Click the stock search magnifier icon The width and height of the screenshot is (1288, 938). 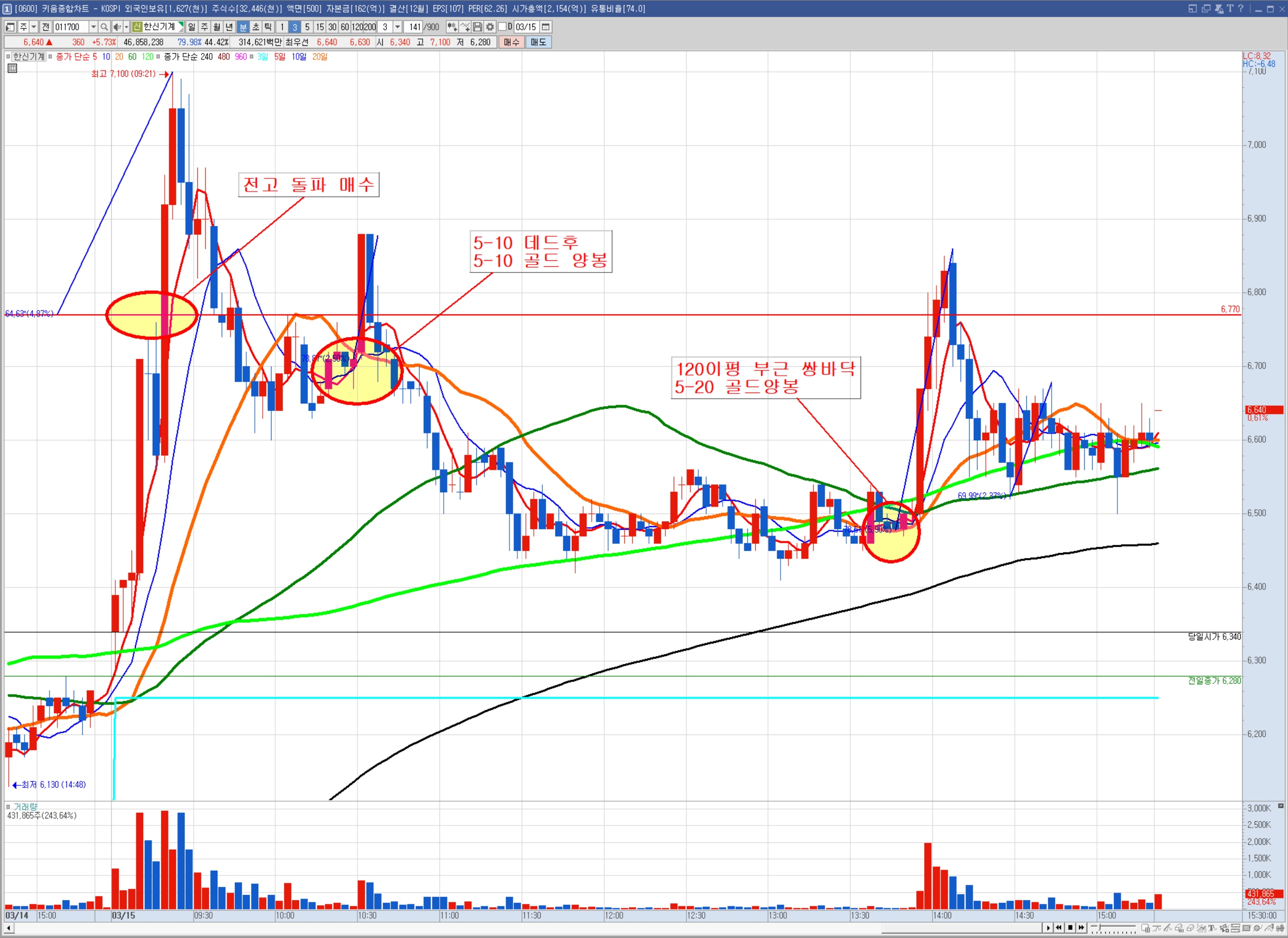tap(104, 27)
